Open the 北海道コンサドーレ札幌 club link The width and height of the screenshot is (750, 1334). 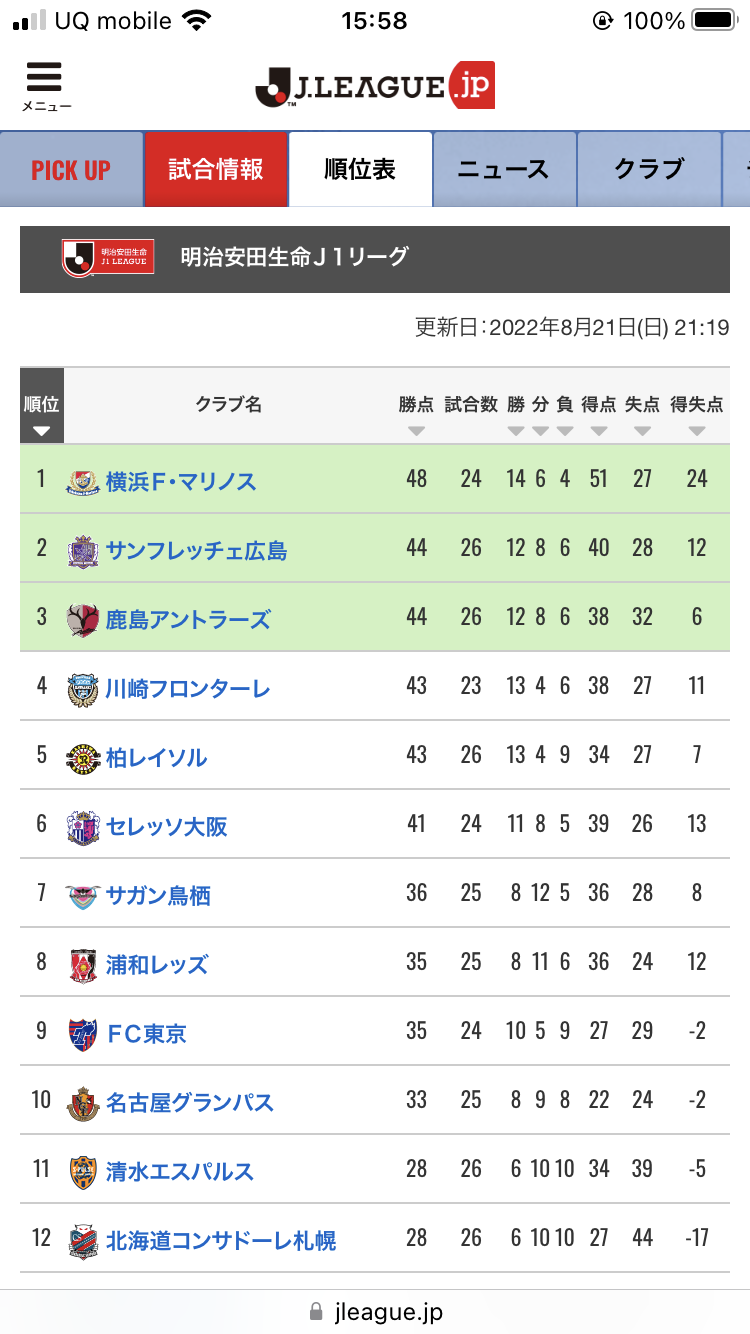[x=221, y=1240]
